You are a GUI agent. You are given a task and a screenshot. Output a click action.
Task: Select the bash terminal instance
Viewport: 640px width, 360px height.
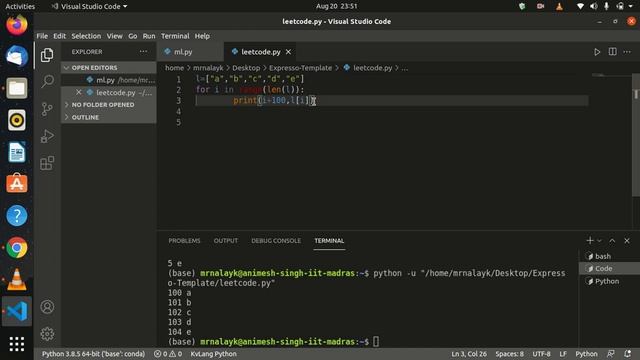click(609, 256)
